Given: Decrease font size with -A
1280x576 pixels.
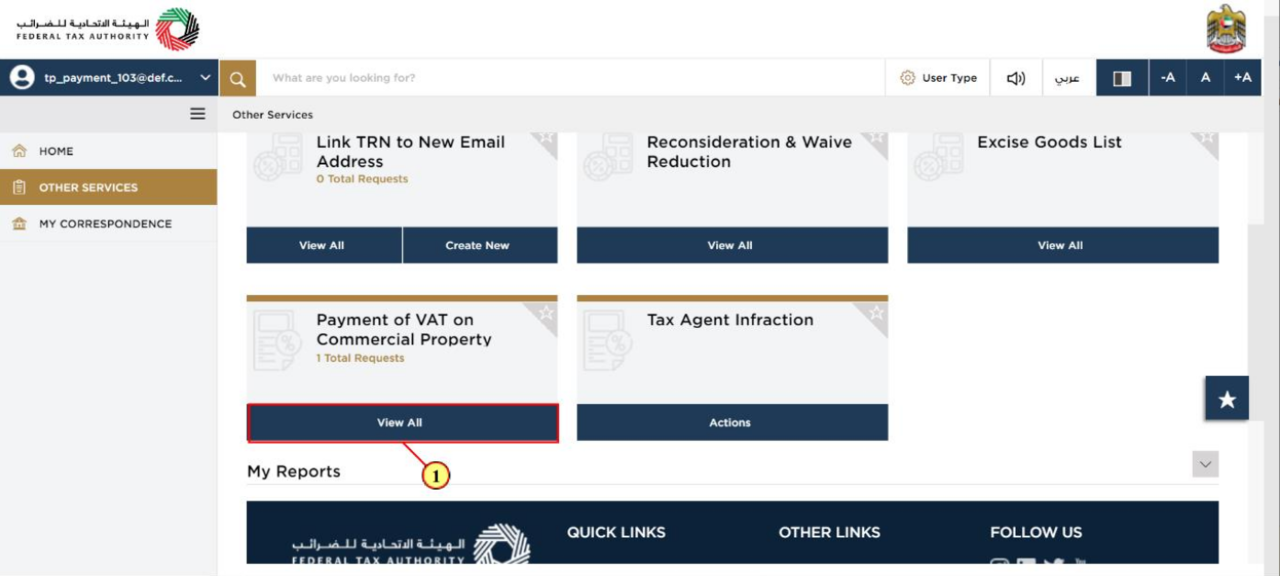Looking at the screenshot, I should [1167, 78].
